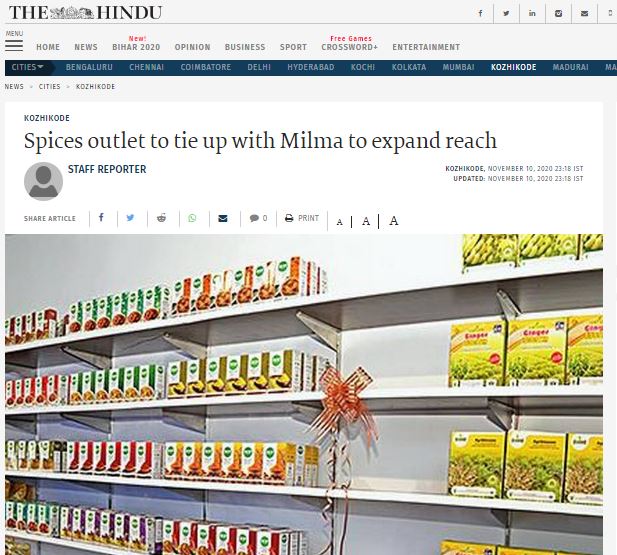Click the header LinkedIn icon
This screenshot has width=617, height=555.
pos(532,13)
